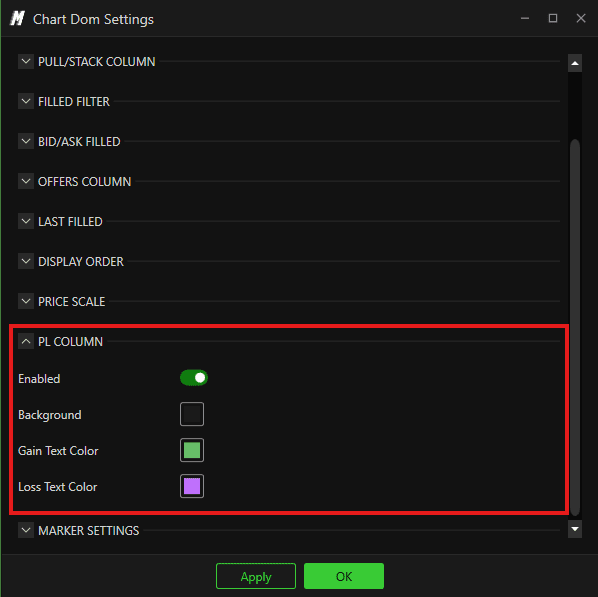Expand the PULL/STACK COLUMN section
The height and width of the screenshot is (597, 598).
coord(26,61)
